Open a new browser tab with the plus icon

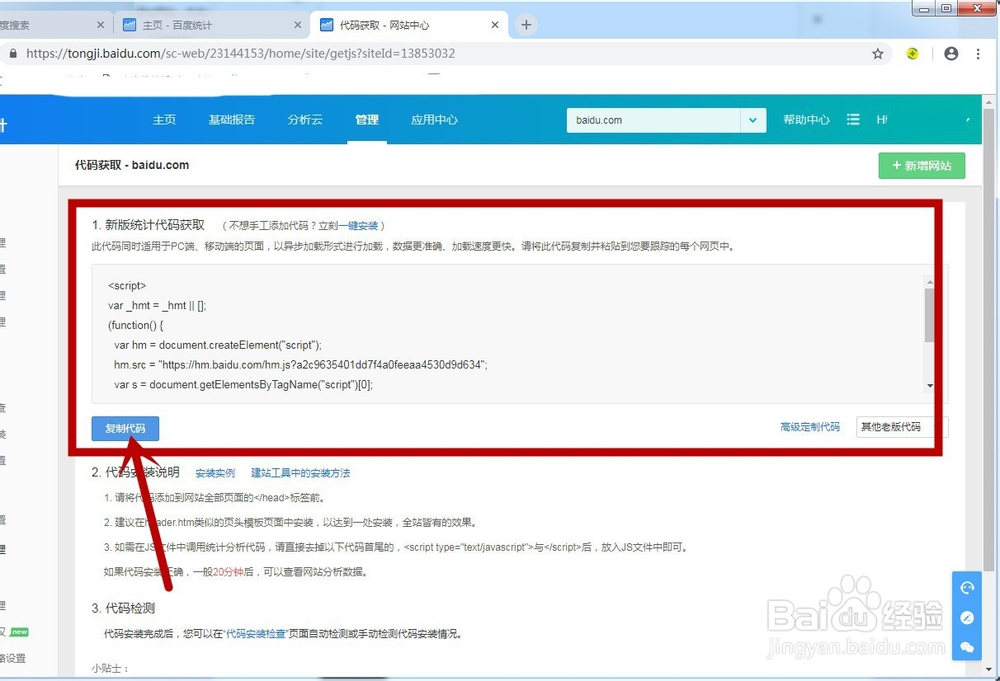(x=526, y=22)
